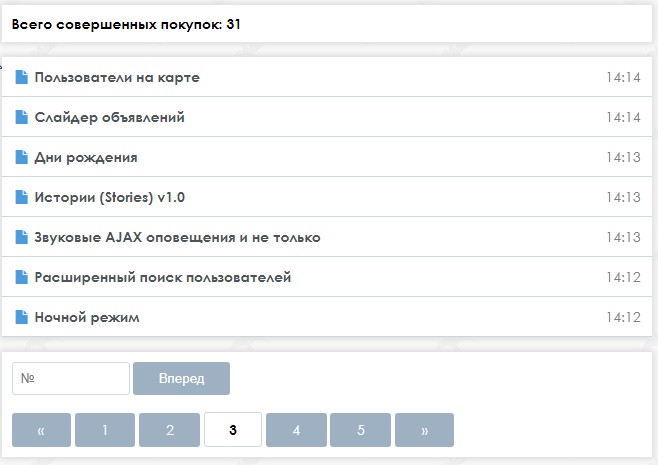Click file icon beside Слайдер объявлений
Screen dimensions: 658x465
tap(21, 117)
